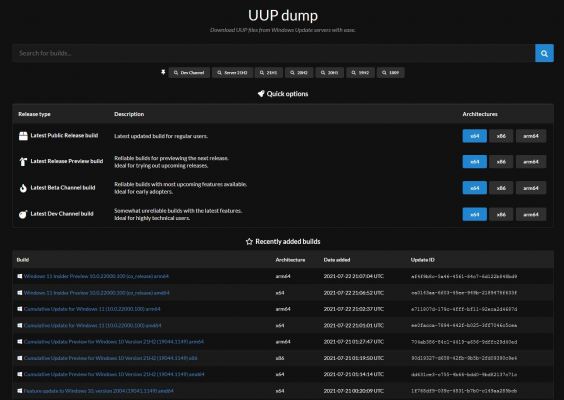
Task: Focus the Search for builds field
Action: (273, 53)
